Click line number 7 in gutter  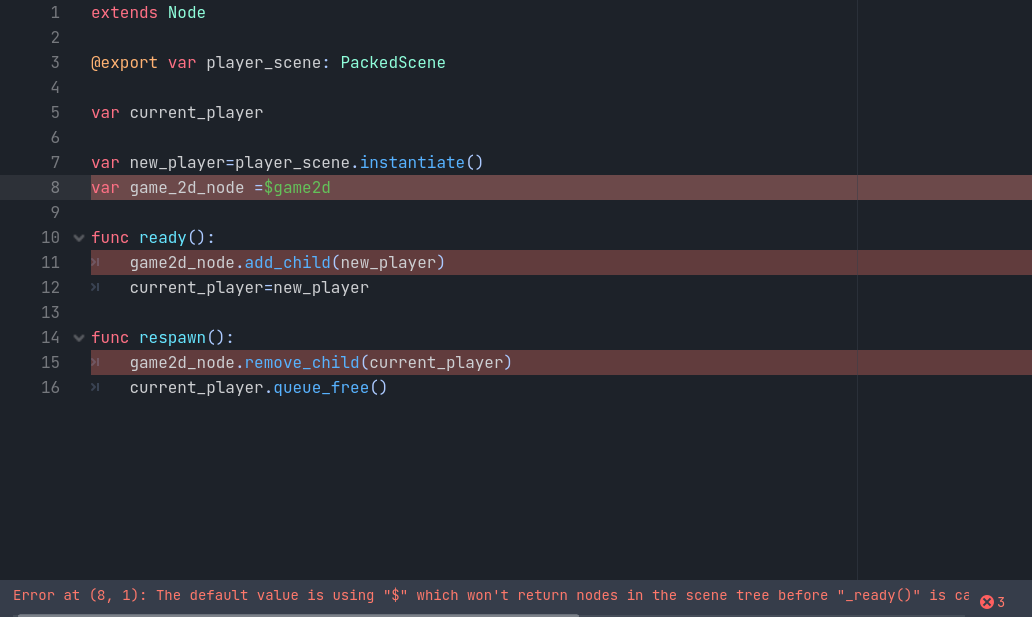[55, 163]
